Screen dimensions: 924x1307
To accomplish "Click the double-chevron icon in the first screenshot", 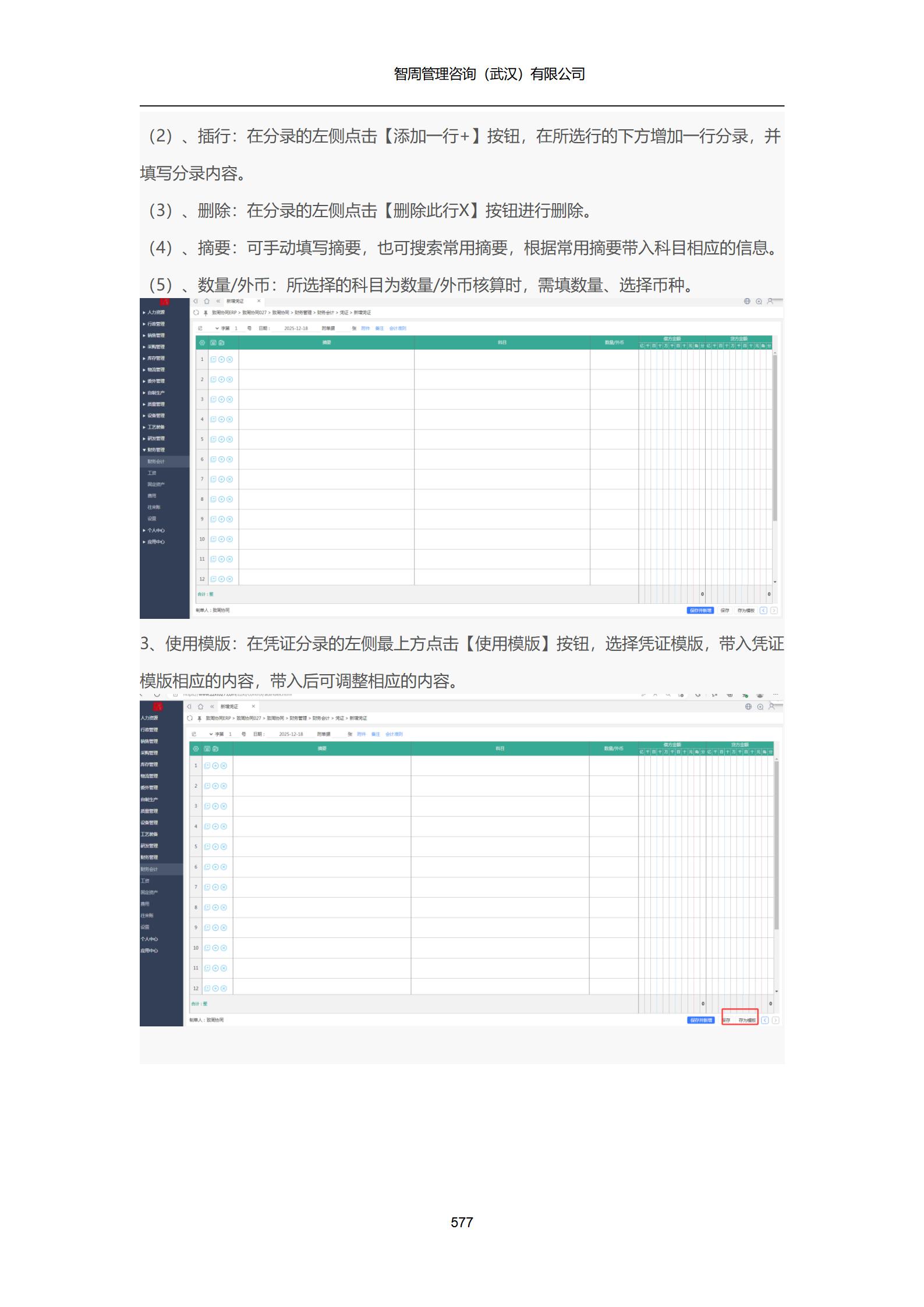I will click(x=218, y=301).
